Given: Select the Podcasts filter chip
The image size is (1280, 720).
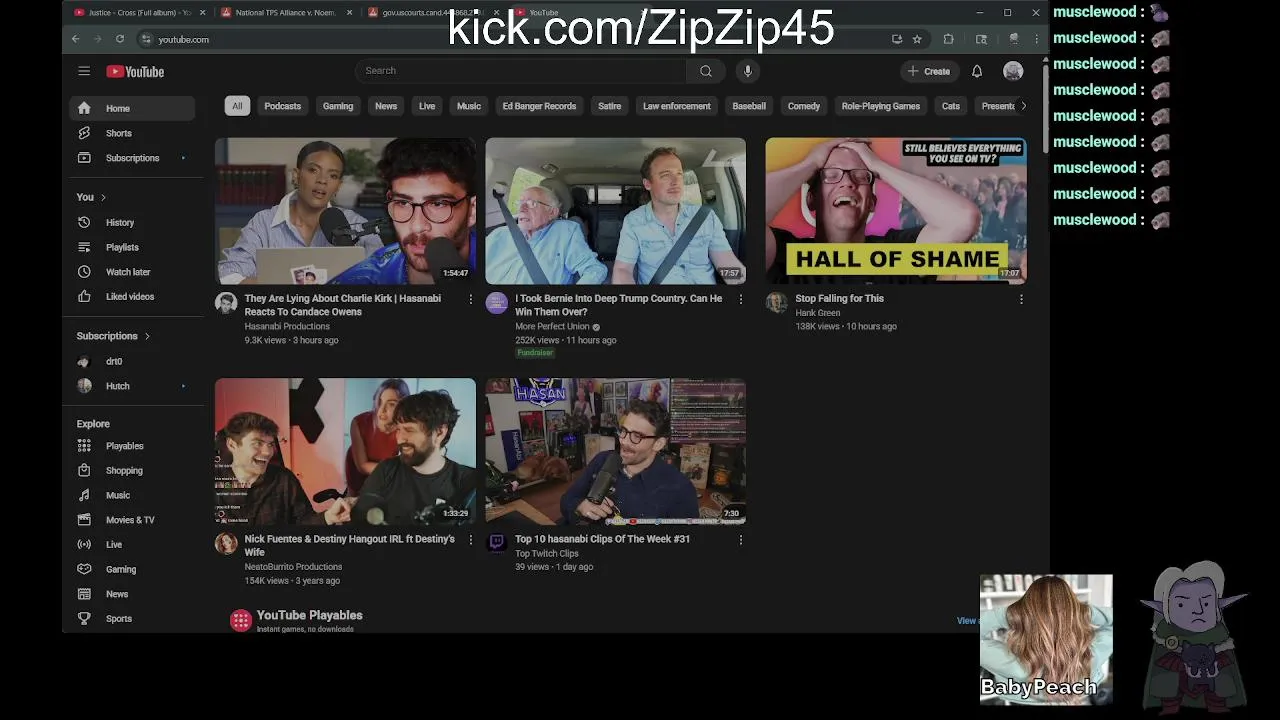Looking at the screenshot, I should tap(282, 106).
